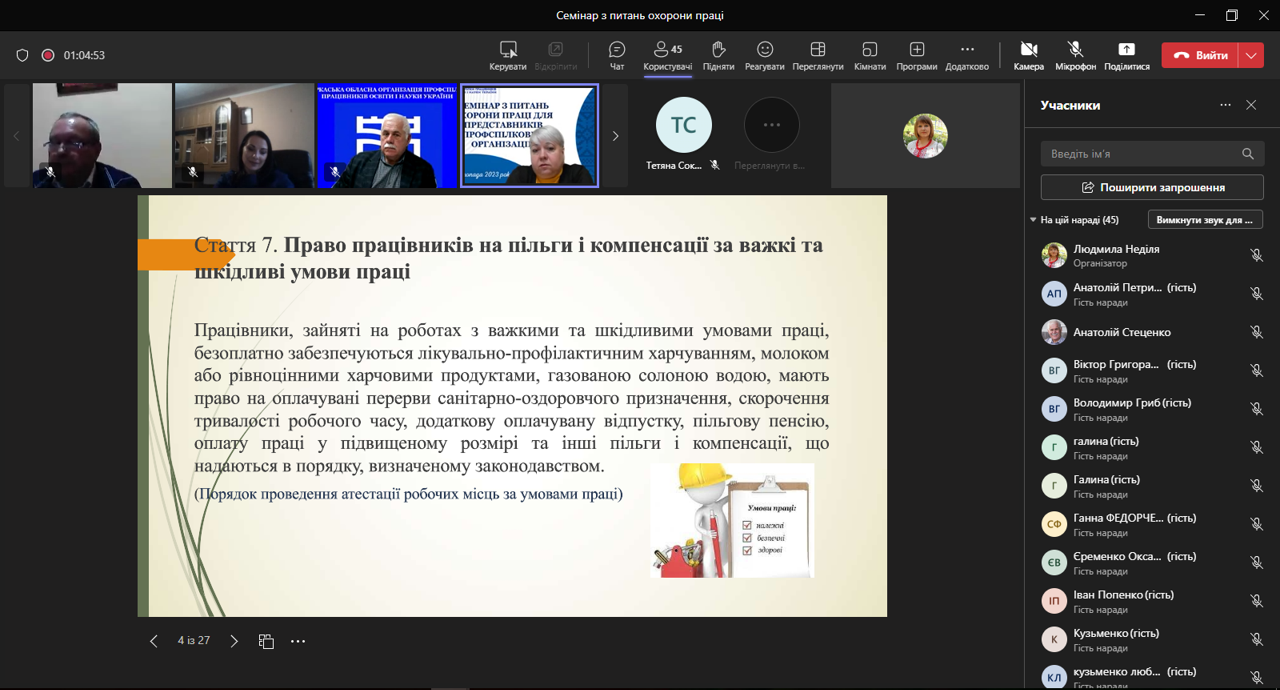Open slide options ellipsis below the presentation
The width and height of the screenshot is (1280, 690).
298,641
